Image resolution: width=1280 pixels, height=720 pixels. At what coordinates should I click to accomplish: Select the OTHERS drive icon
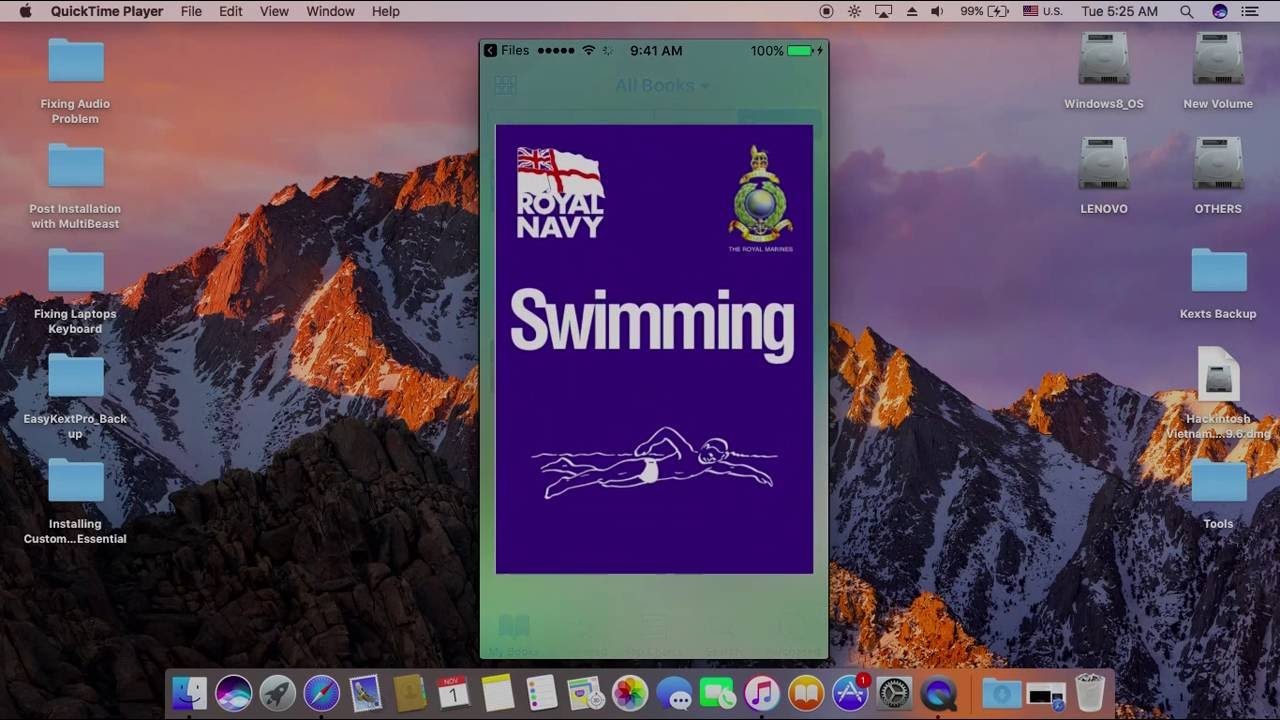[x=1218, y=177]
